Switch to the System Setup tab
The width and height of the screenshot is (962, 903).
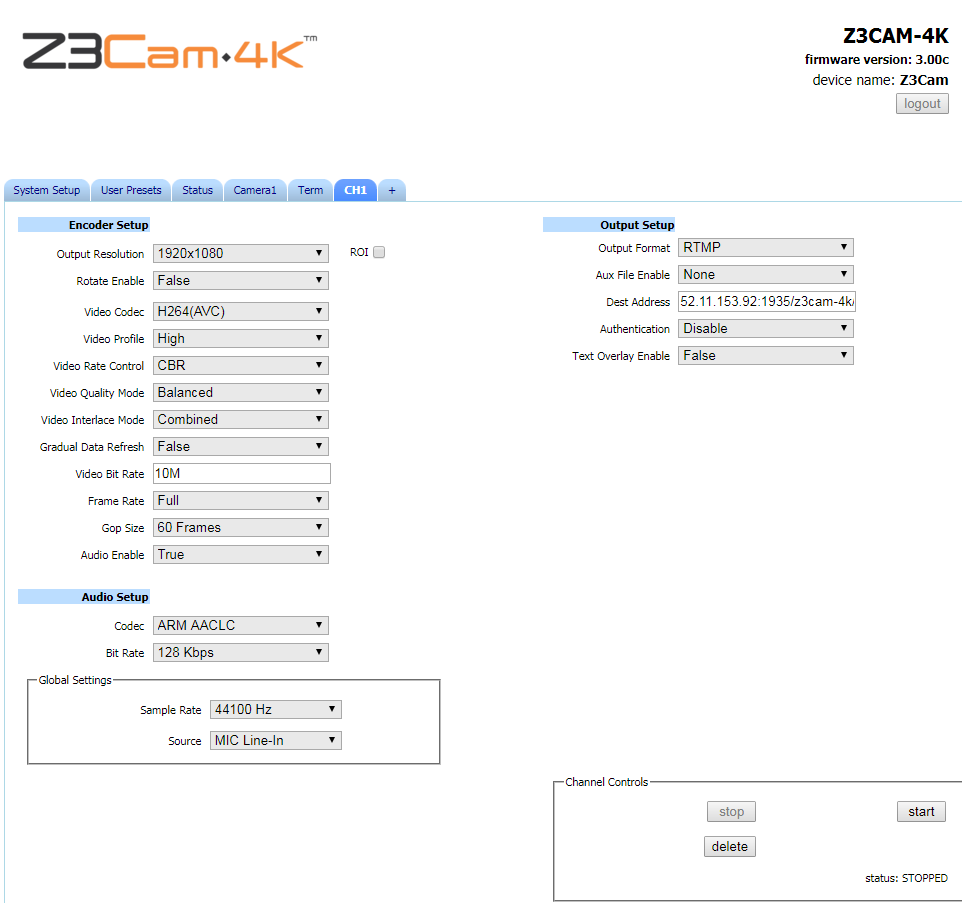tap(47, 190)
